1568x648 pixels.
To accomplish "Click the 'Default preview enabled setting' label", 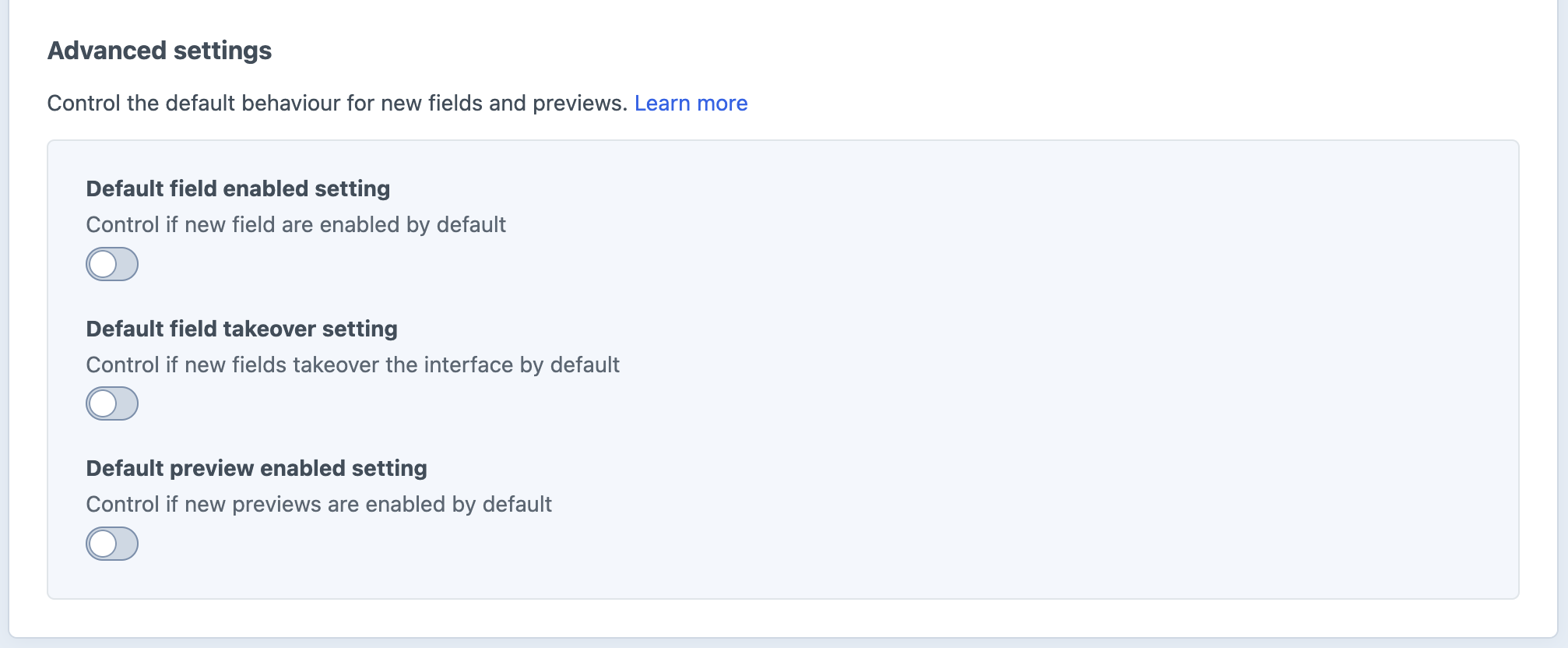I will [x=256, y=468].
